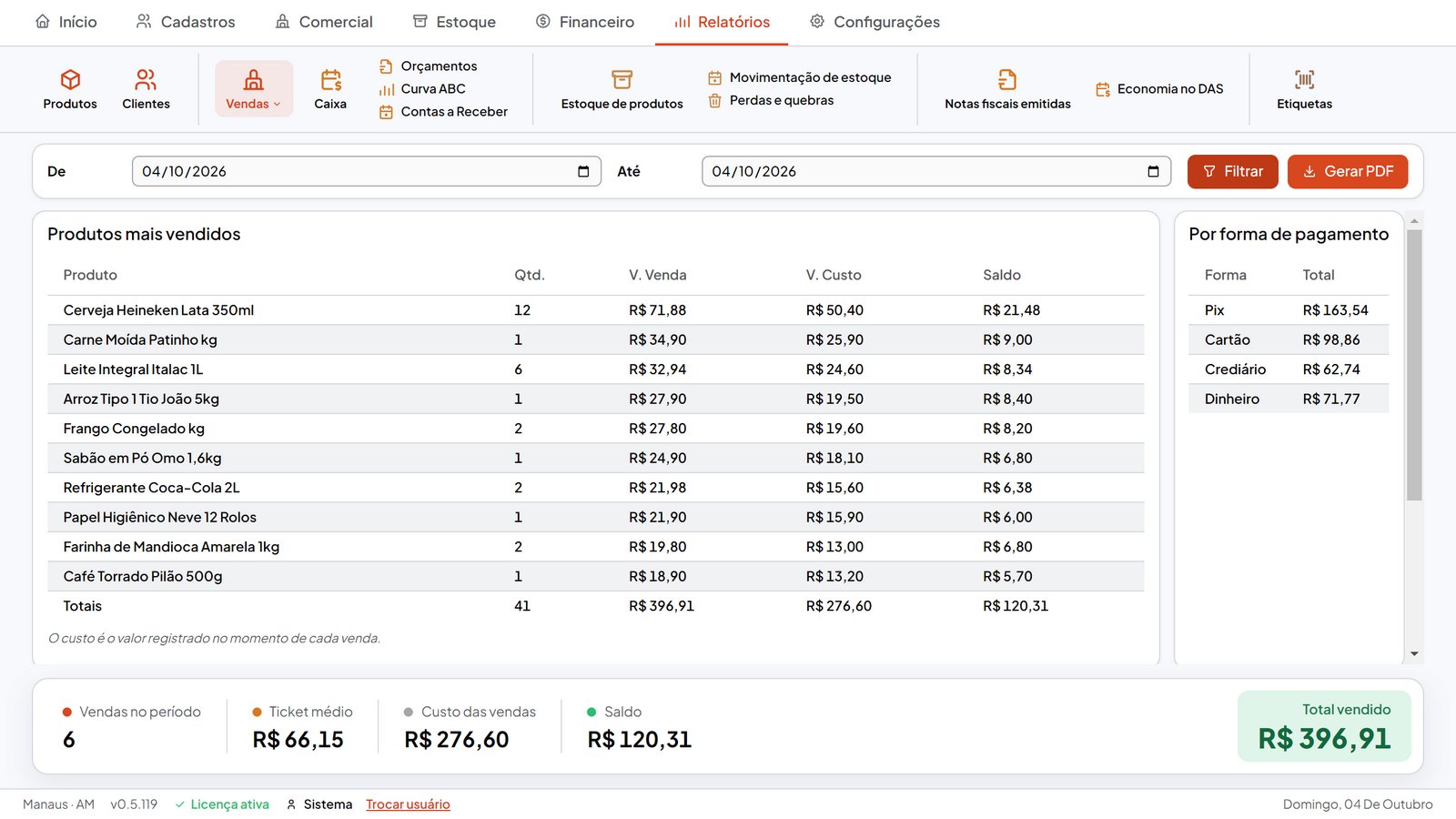Click the V. Venda column header
Image resolution: width=1456 pixels, height=819 pixels.
pyautogui.click(x=658, y=275)
